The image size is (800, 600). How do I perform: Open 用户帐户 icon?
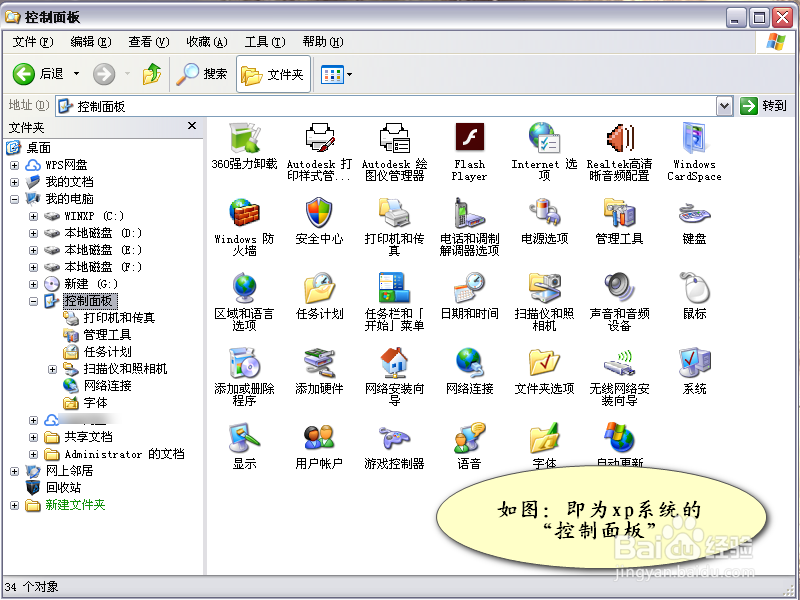point(319,438)
